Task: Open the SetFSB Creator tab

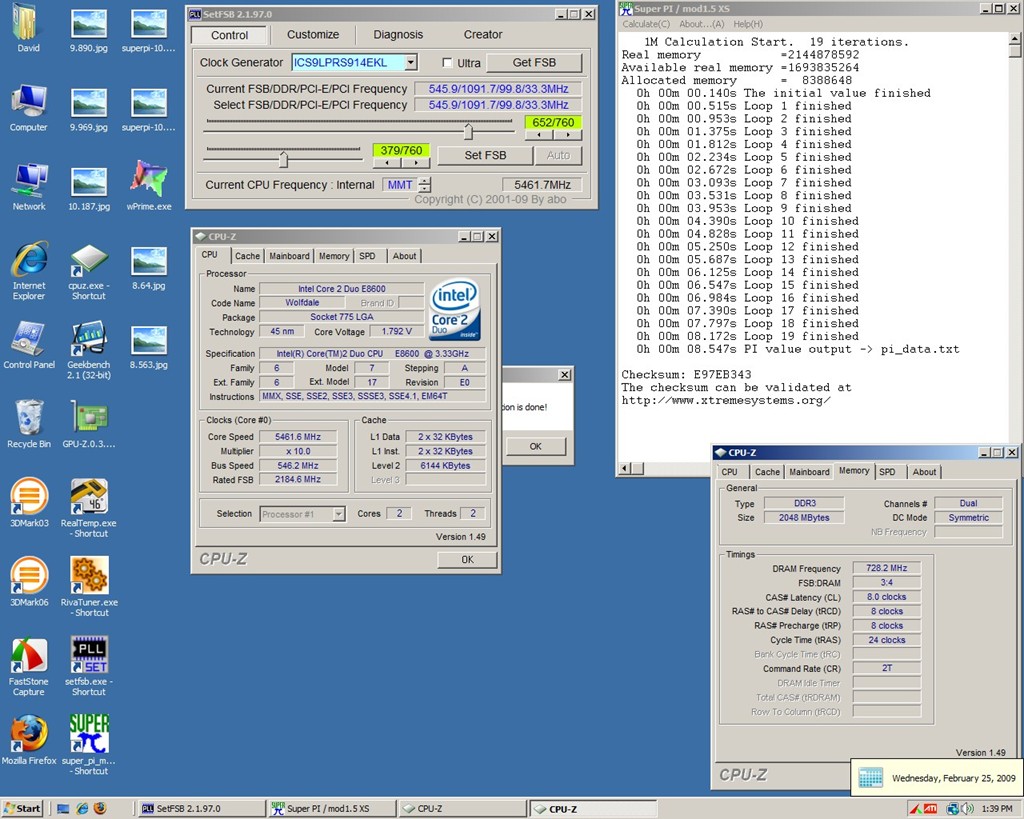Action: [x=483, y=35]
